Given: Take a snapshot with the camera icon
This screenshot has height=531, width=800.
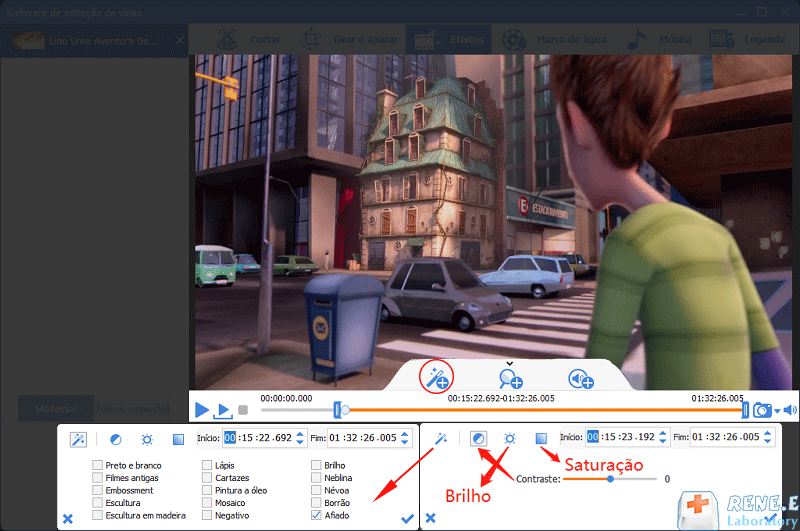Looking at the screenshot, I should 762,410.
